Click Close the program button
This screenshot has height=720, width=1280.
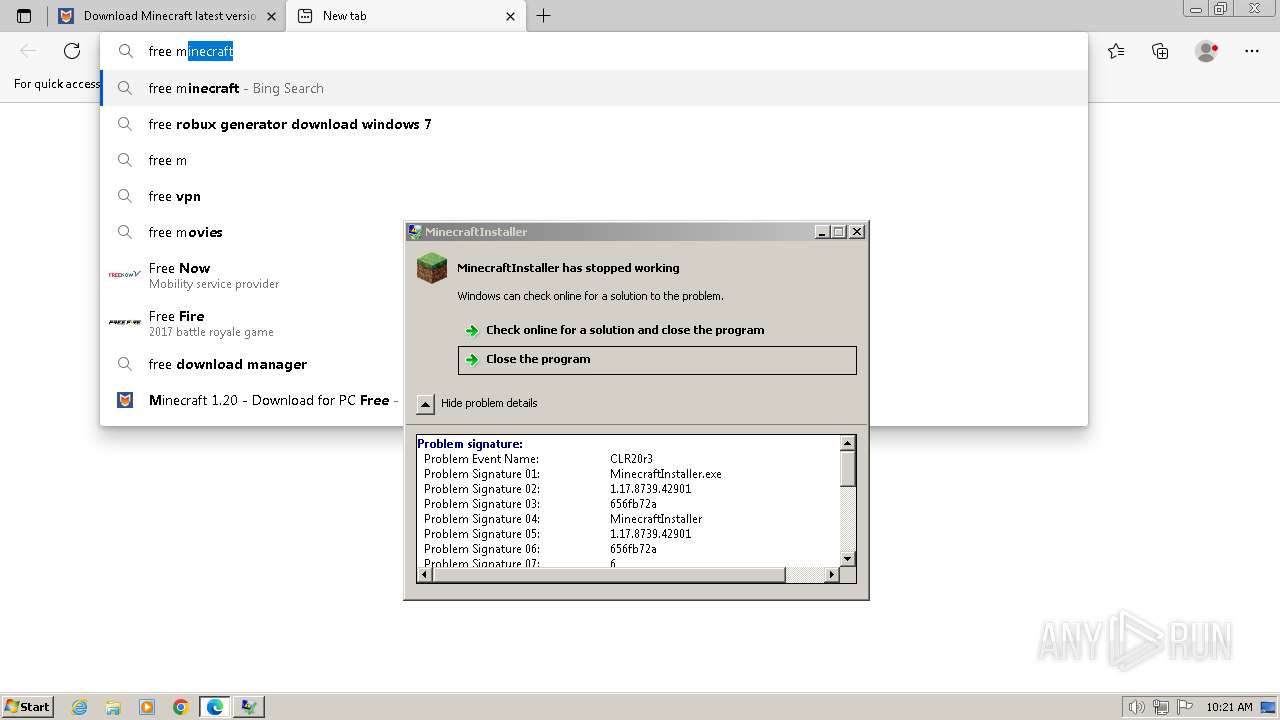tap(657, 360)
